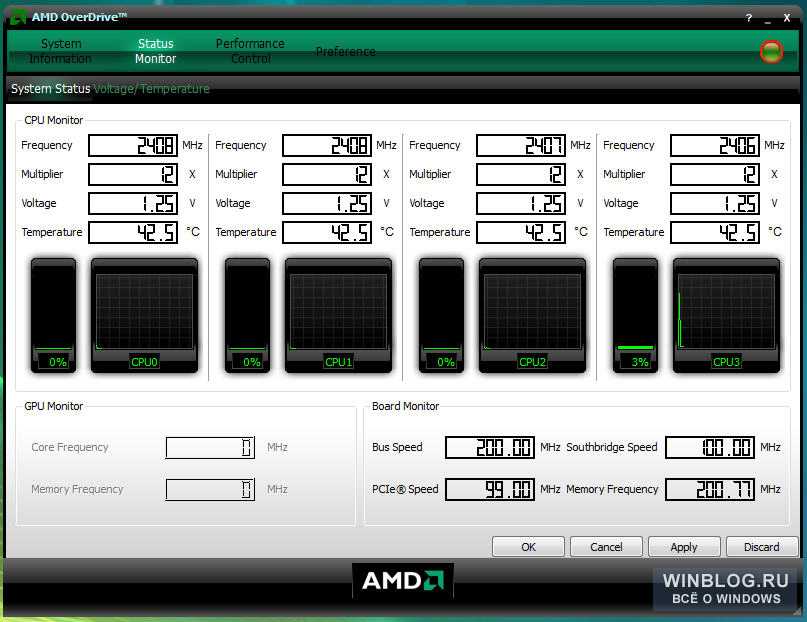Click the PCIe® Speed label
The height and width of the screenshot is (622, 807).
coord(405,489)
